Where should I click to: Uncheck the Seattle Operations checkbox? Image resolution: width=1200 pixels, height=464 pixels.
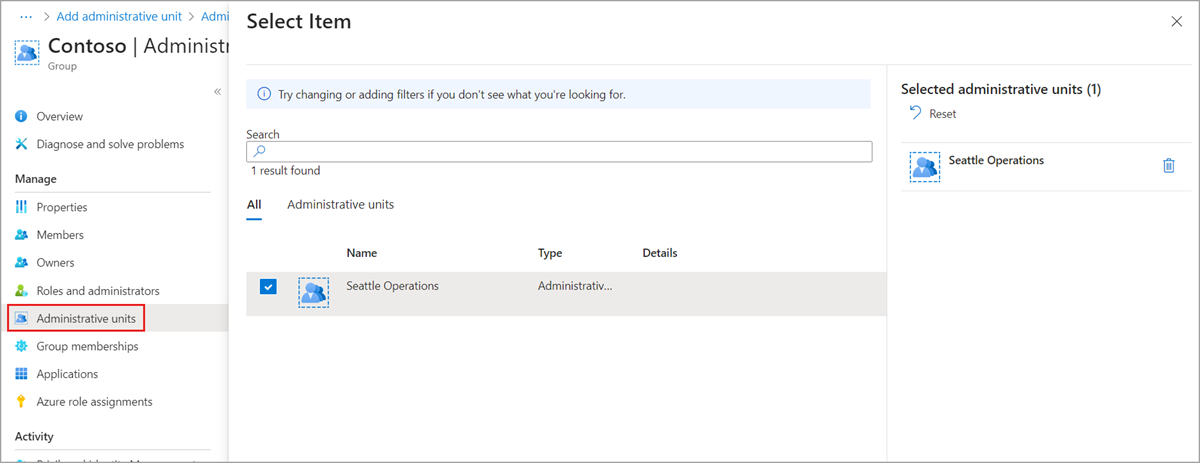268,287
